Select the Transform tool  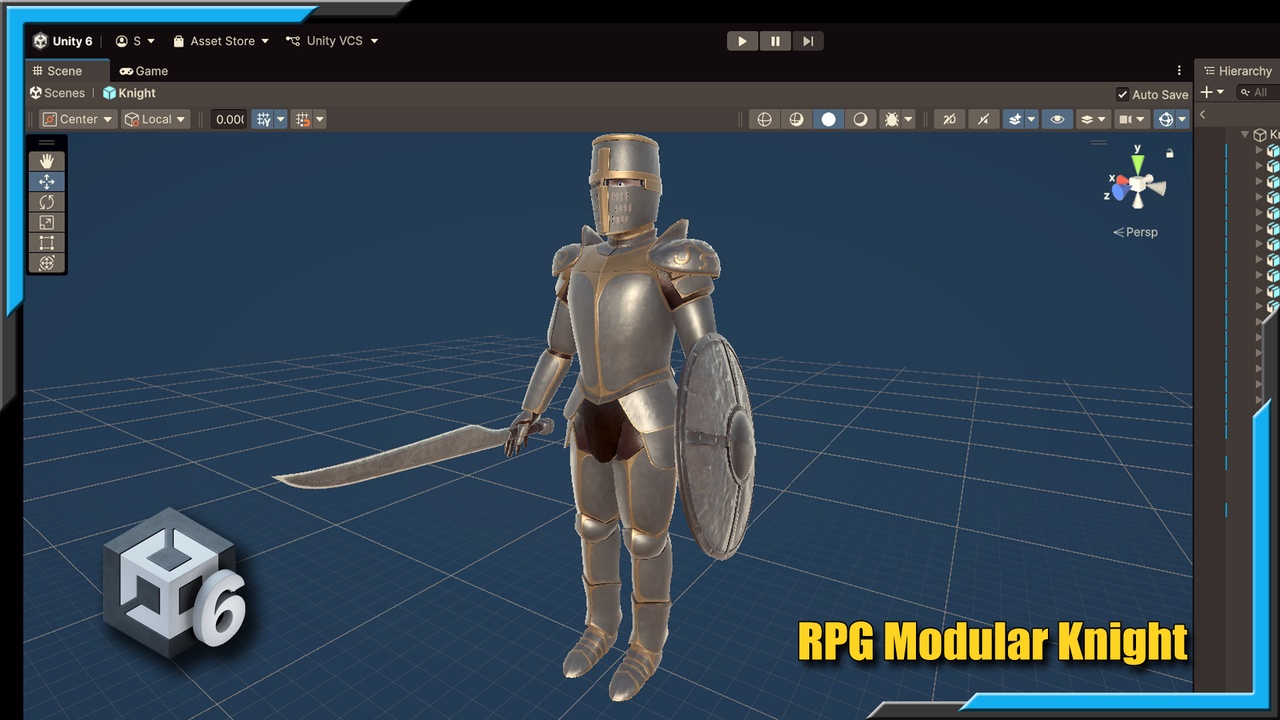pos(46,263)
